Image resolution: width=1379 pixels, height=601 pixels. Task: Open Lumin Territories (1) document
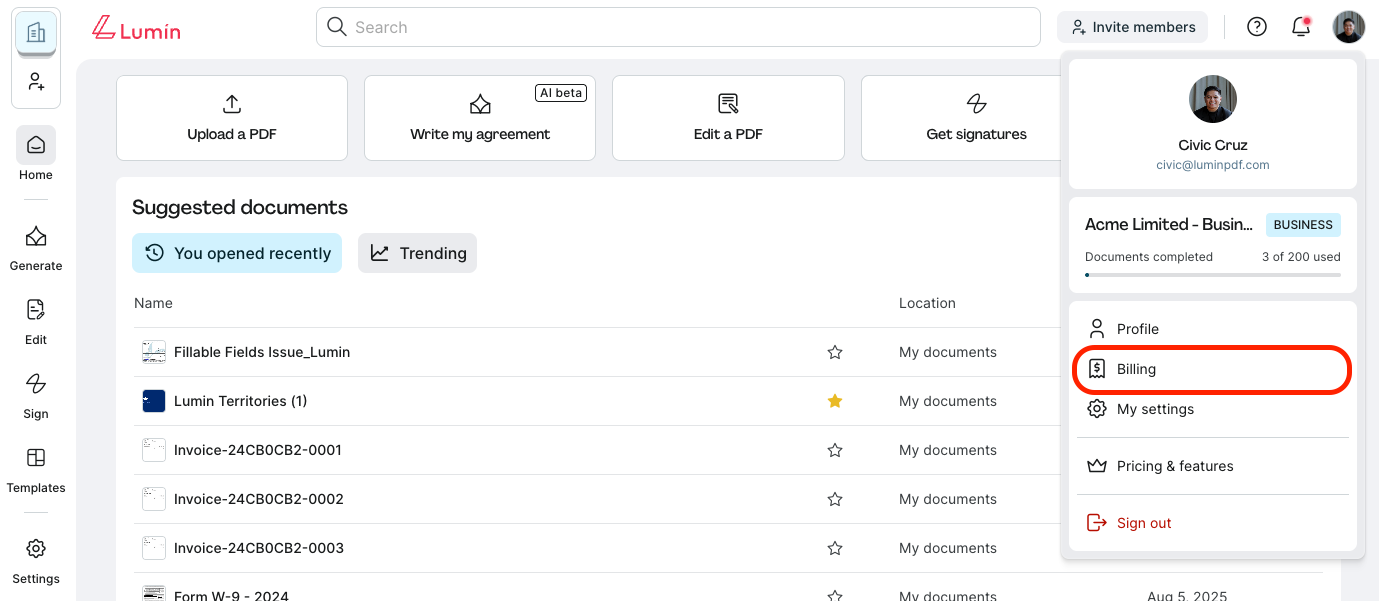click(x=240, y=401)
